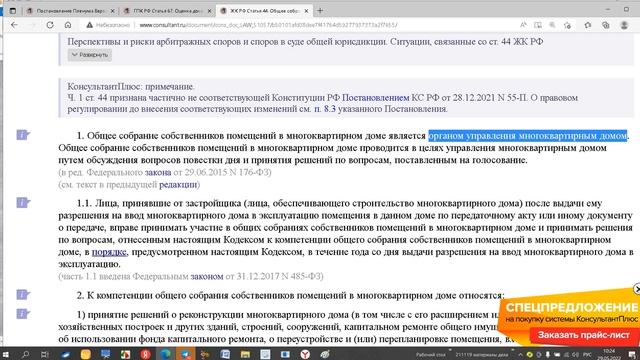Add this page to favorites
Image resolution: width=640 pixels, height=360 pixels.
pyautogui.click(x=567, y=25)
